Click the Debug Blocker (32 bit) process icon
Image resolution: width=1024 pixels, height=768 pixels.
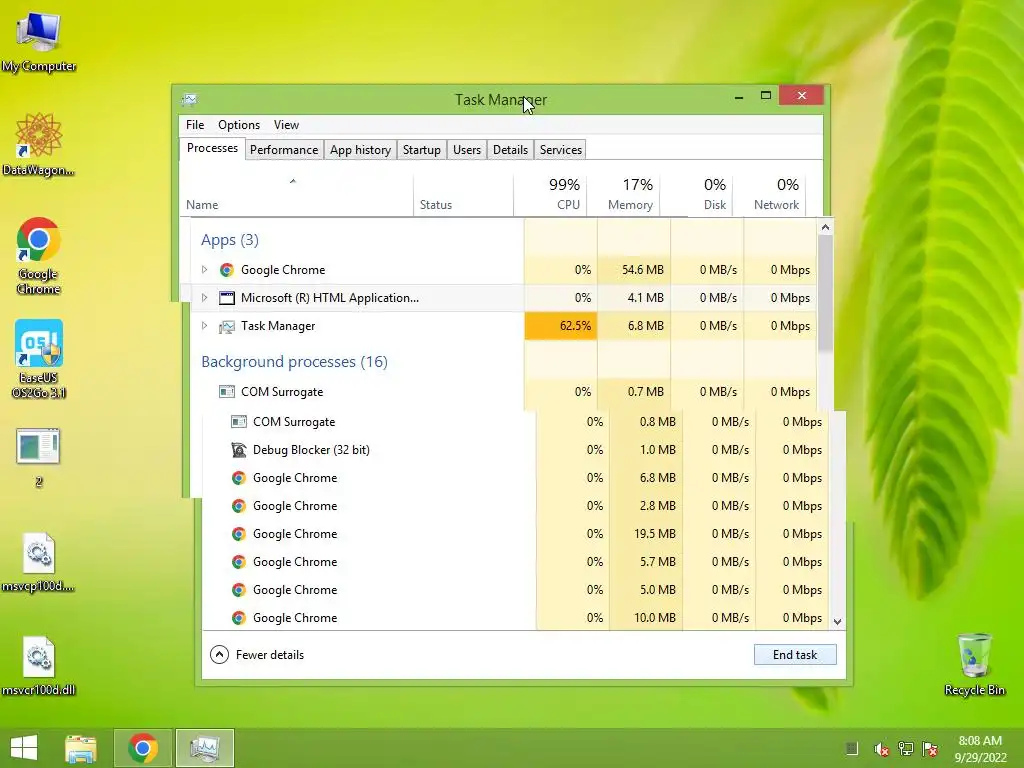click(239, 450)
